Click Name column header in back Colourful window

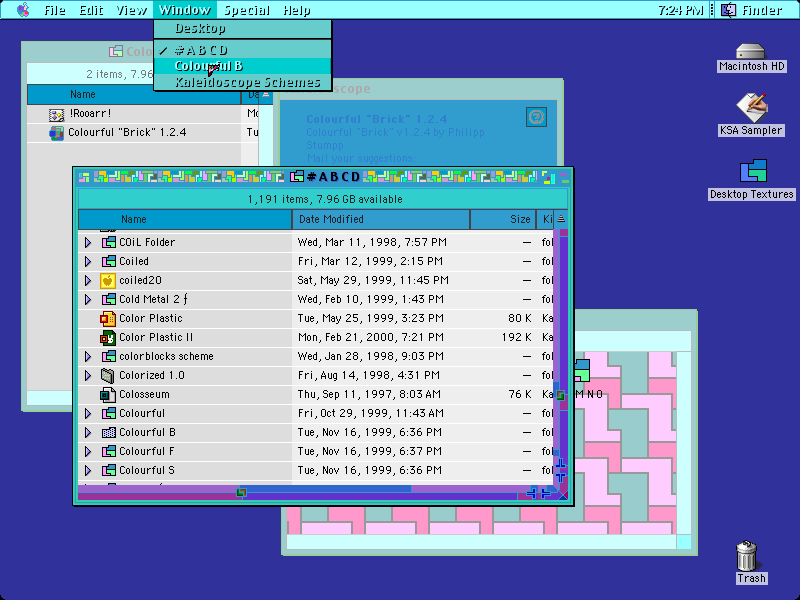coord(134,94)
